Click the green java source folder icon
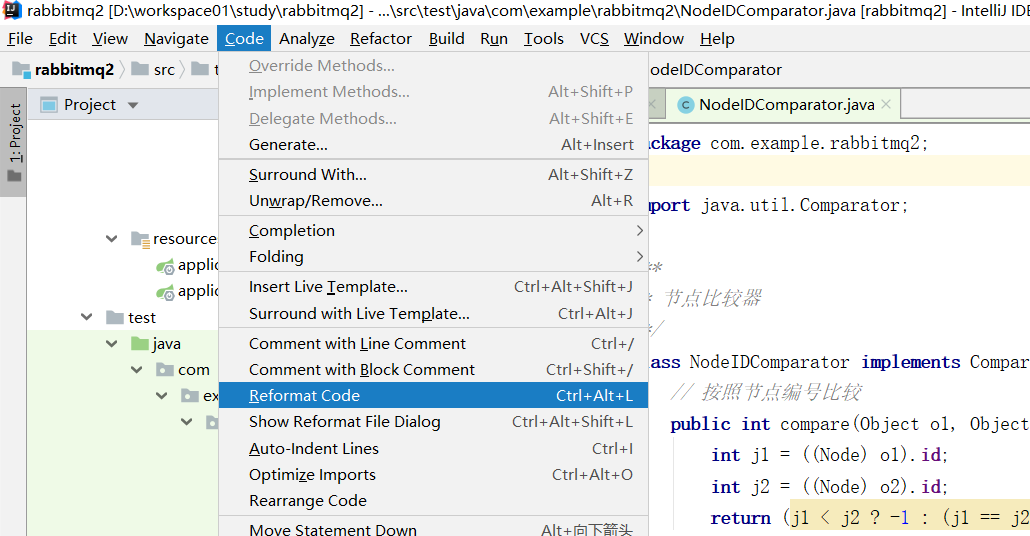 point(139,344)
